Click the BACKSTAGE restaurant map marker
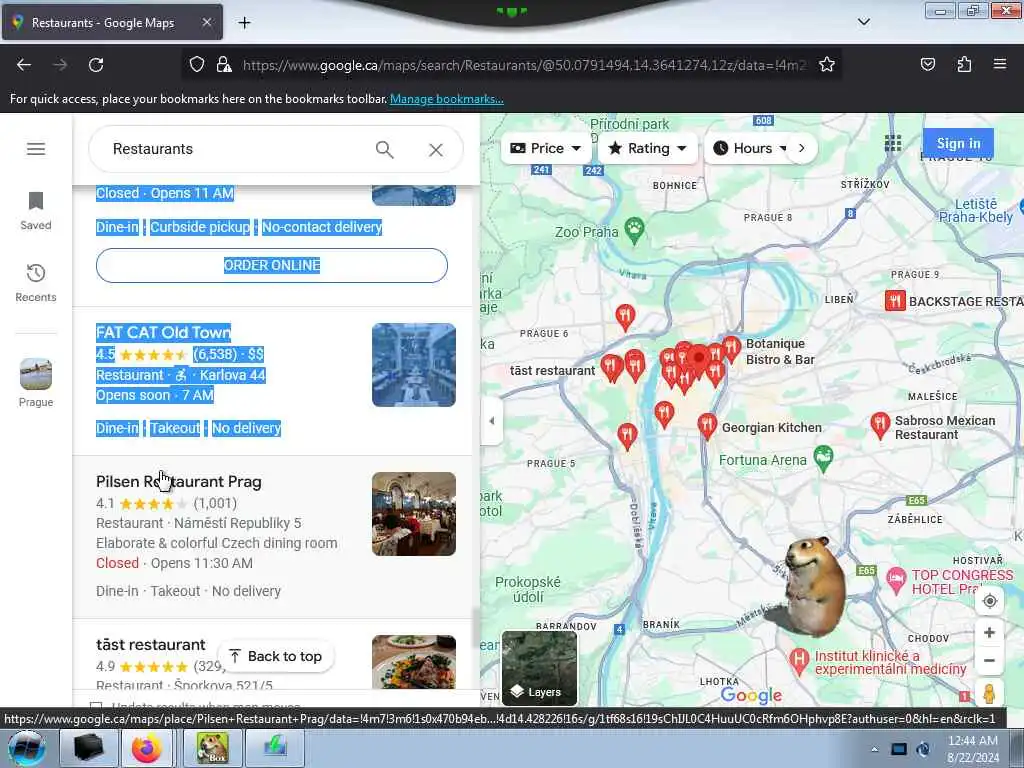The image size is (1024, 768). click(895, 301)
